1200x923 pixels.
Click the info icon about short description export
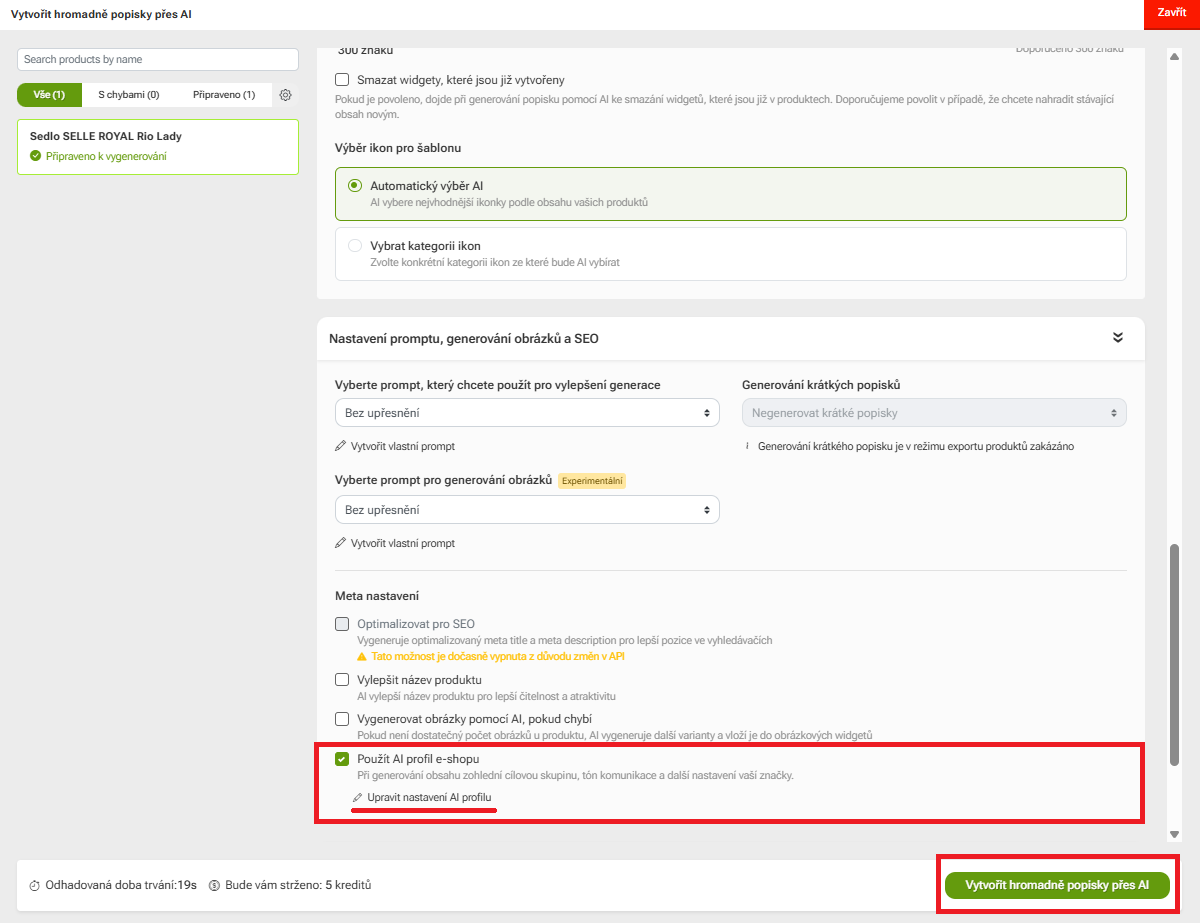tap(746, 445)
